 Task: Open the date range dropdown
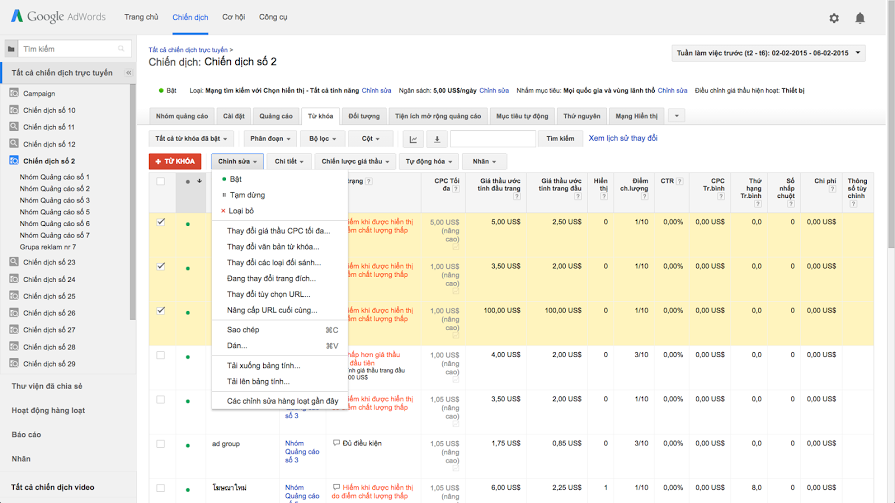pos(768,53)
